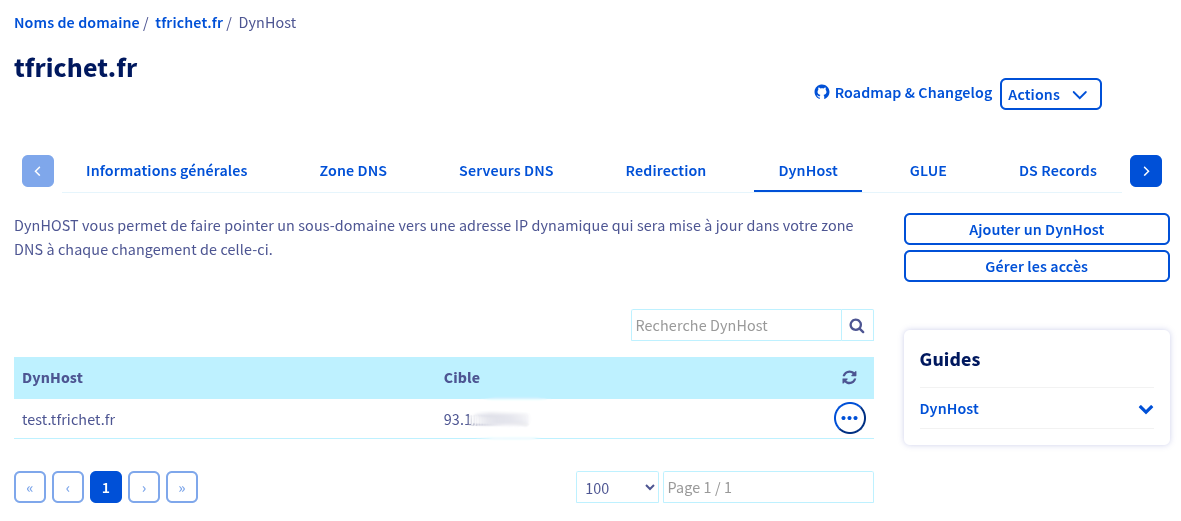
Task: Open the results-per-page 100 selector
Action: [617, 487]
